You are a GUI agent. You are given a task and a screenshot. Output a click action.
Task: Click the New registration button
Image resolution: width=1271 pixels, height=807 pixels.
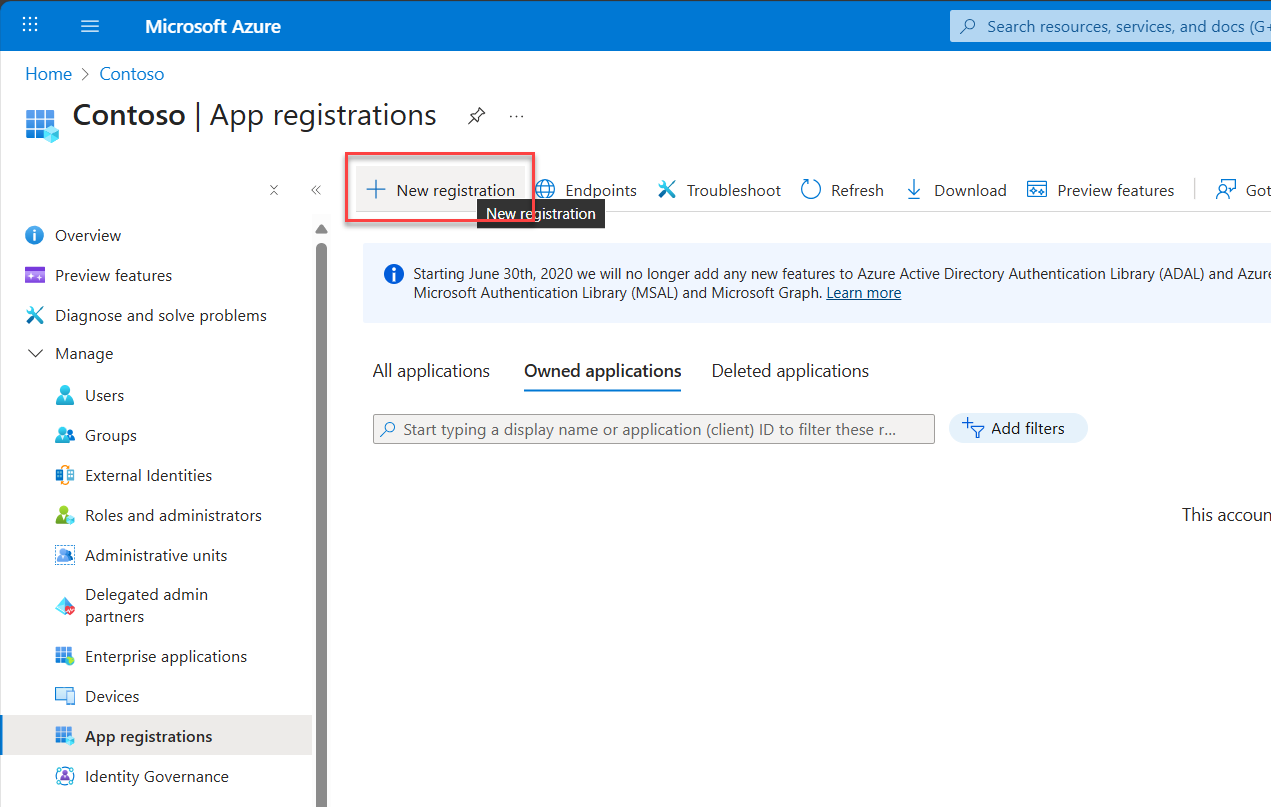[440, 190]
